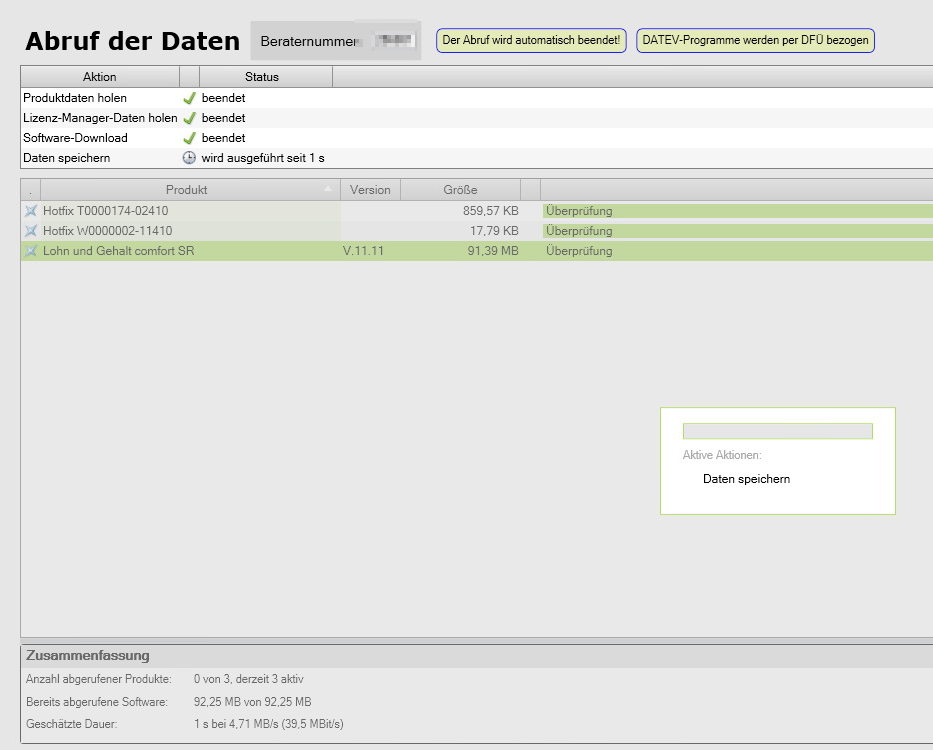Sort by the Größe column header
This screenshot has height=750, width=933.
coord(460,190)
